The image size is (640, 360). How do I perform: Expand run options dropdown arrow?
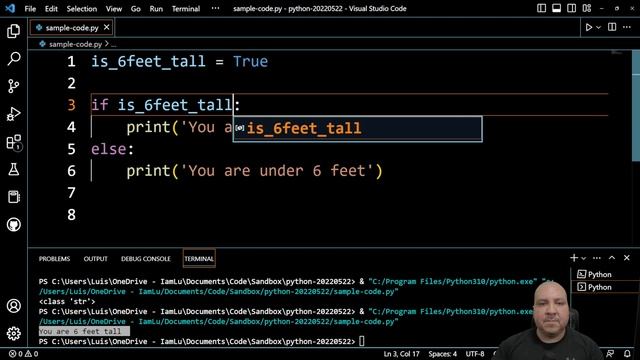pos(598,27)
